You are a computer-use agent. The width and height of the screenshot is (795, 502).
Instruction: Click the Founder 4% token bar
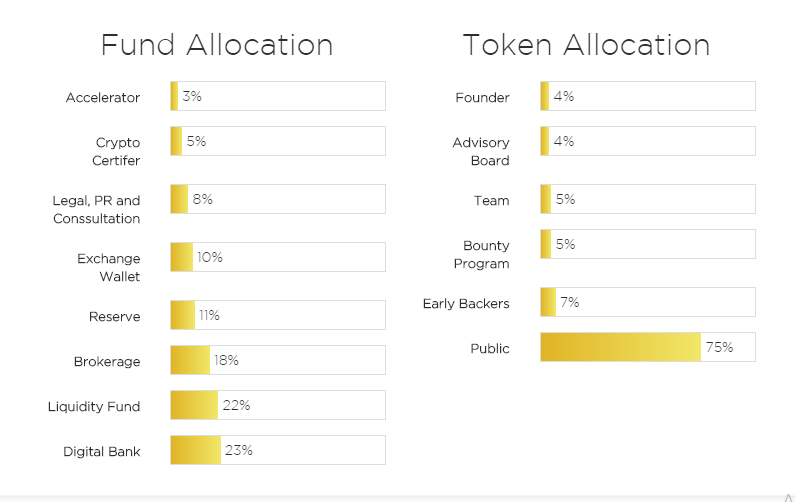point(647,96)
